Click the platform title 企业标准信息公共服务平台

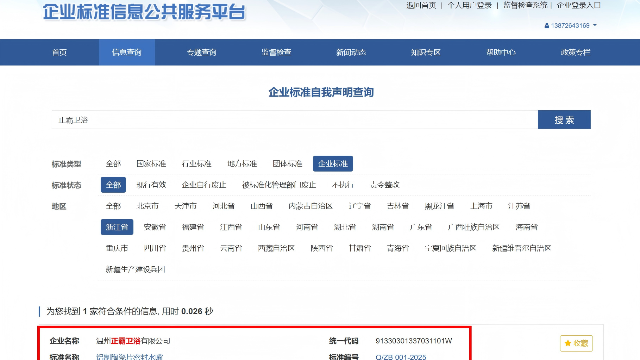(144, 11)
